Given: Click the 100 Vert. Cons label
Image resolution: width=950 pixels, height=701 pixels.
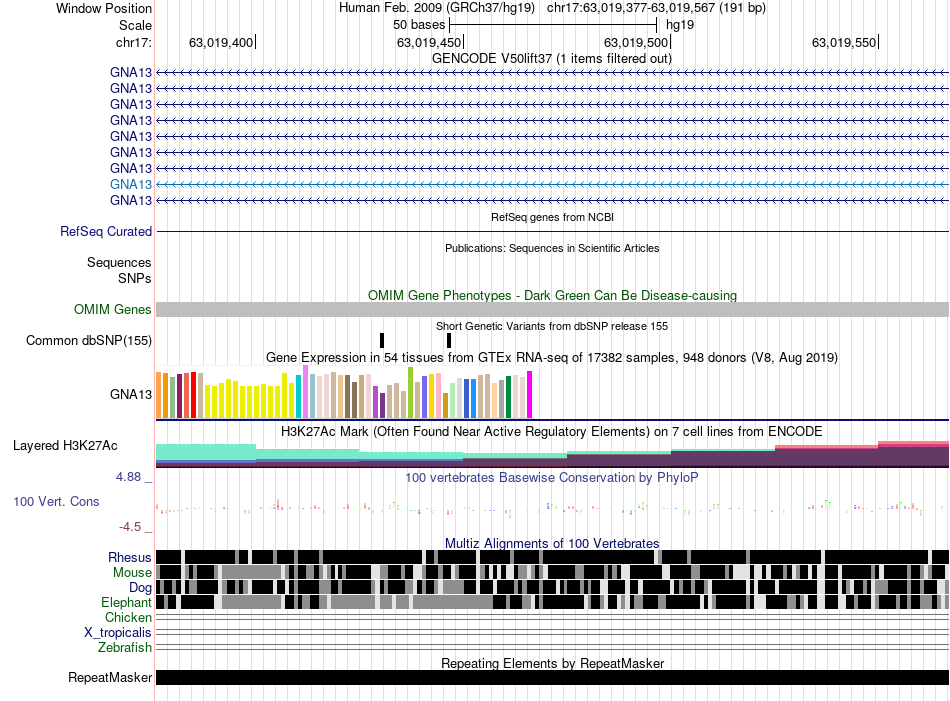Looking at the screenshot, I should tap(56, 502).
